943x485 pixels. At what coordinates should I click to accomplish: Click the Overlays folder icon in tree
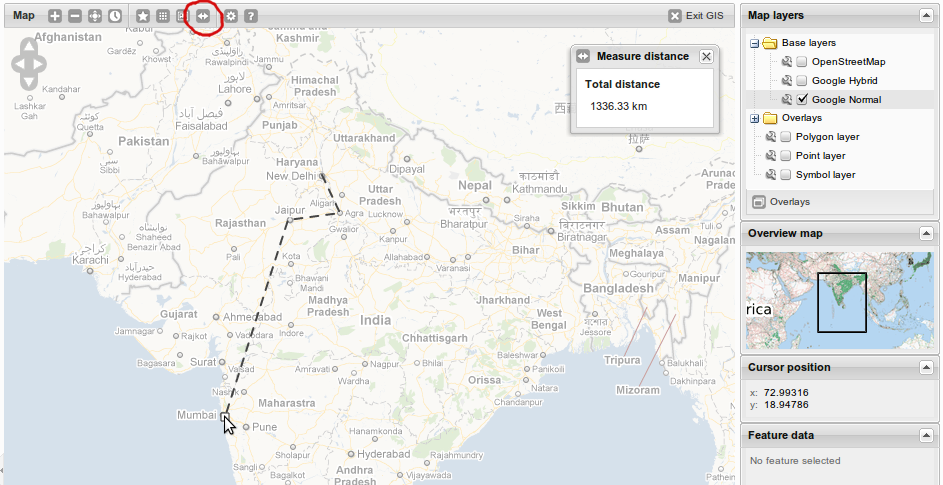770,118
